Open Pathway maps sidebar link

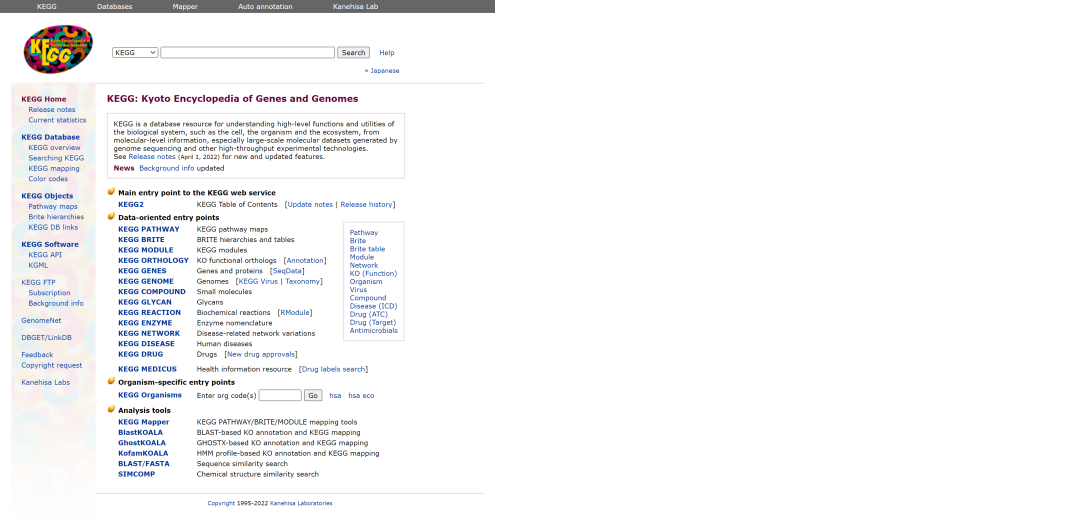(52, 206)
